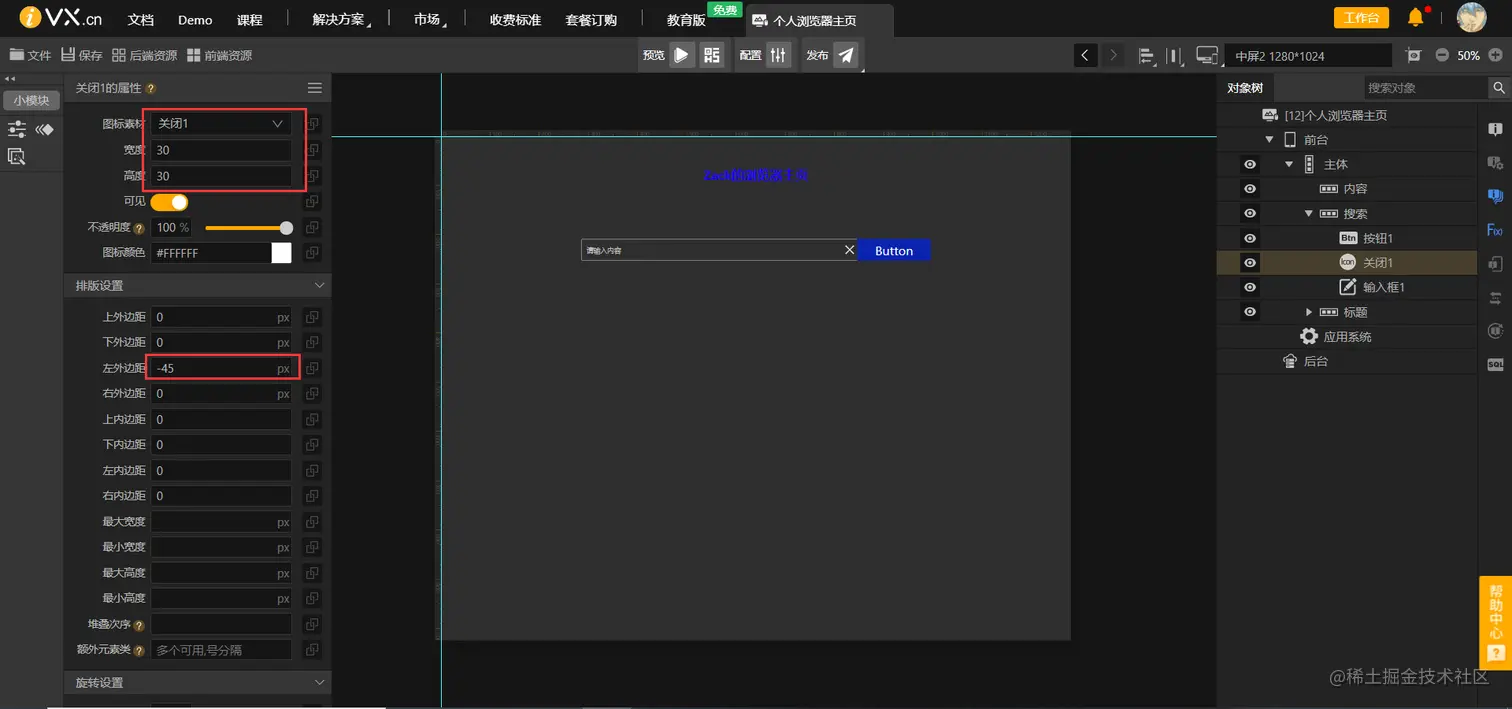This screenshot has height=709, width=1512.
Task: Click the inspect search icon in left sidebar
Action: pyautogui.click(x=17, y=156)
